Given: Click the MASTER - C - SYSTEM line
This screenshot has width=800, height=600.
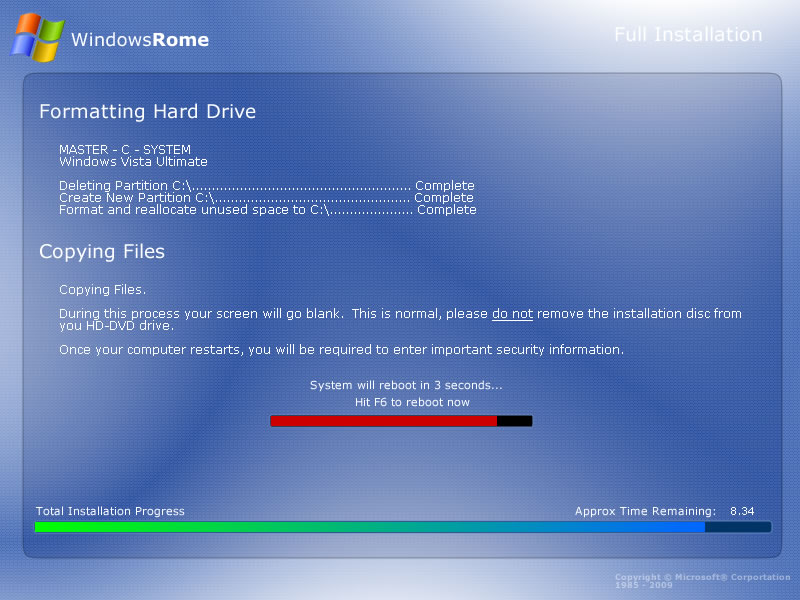Looking at the screenshot, I should click(125, 149).
